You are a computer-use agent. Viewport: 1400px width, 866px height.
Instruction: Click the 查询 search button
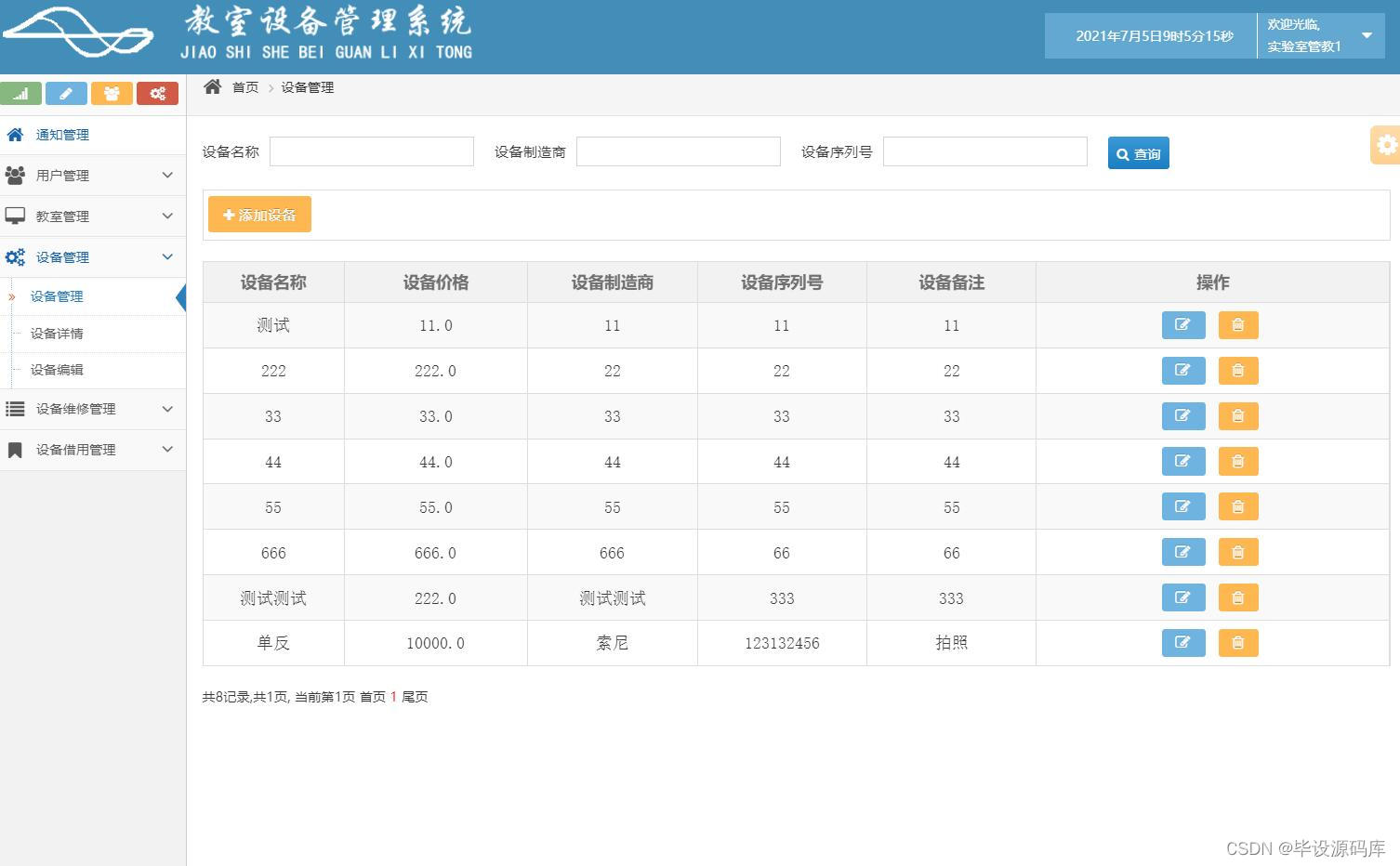1138,153
